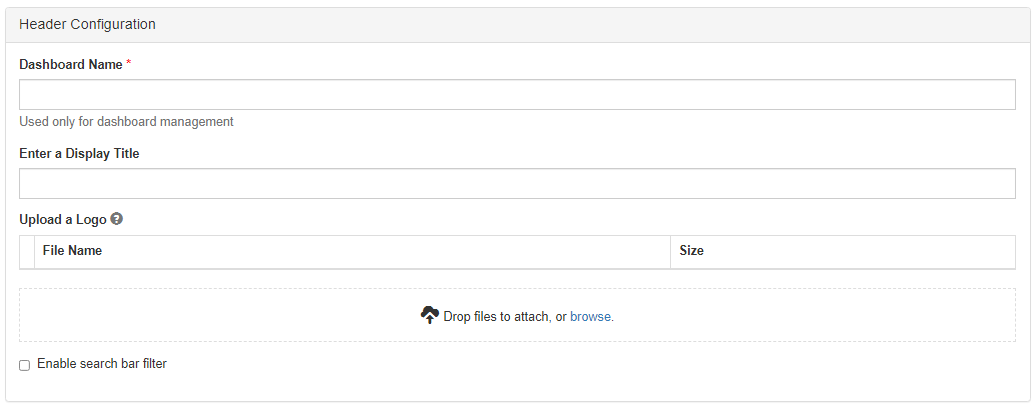
Task: Click the Enter a Display Title label
Action: [79, 154]
